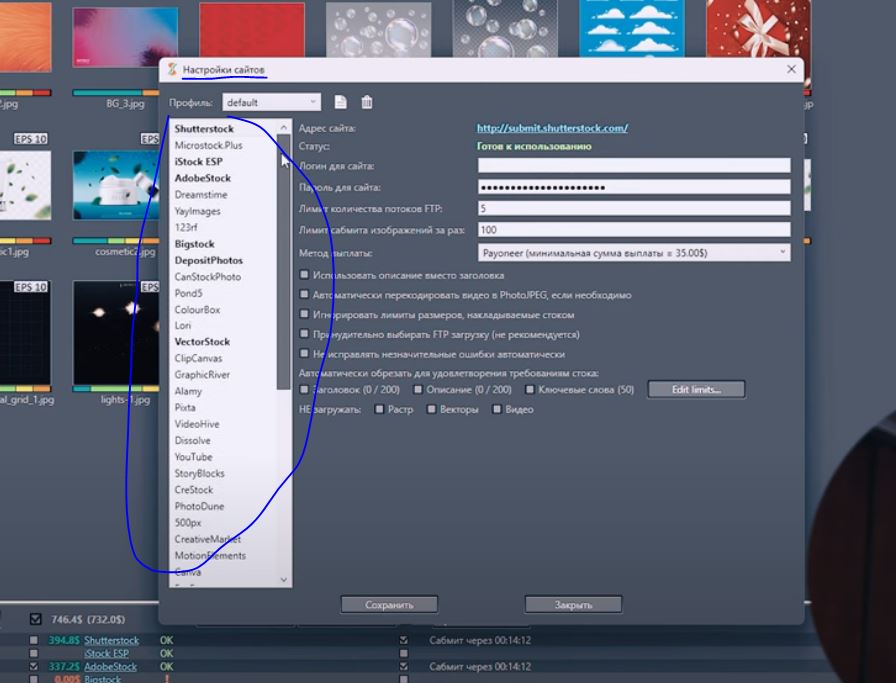Viewport: 896px width, 683px height.
Task: Toggle the do not upload Video checkbox
Action: [497, 409]
